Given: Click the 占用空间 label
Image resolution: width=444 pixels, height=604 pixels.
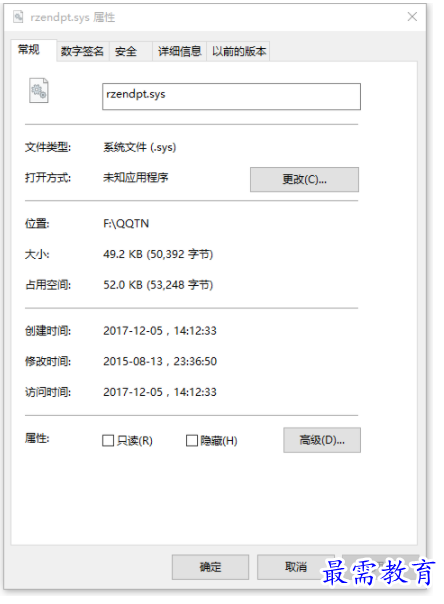Looking at the screenshot, I should tap(48, 285).
